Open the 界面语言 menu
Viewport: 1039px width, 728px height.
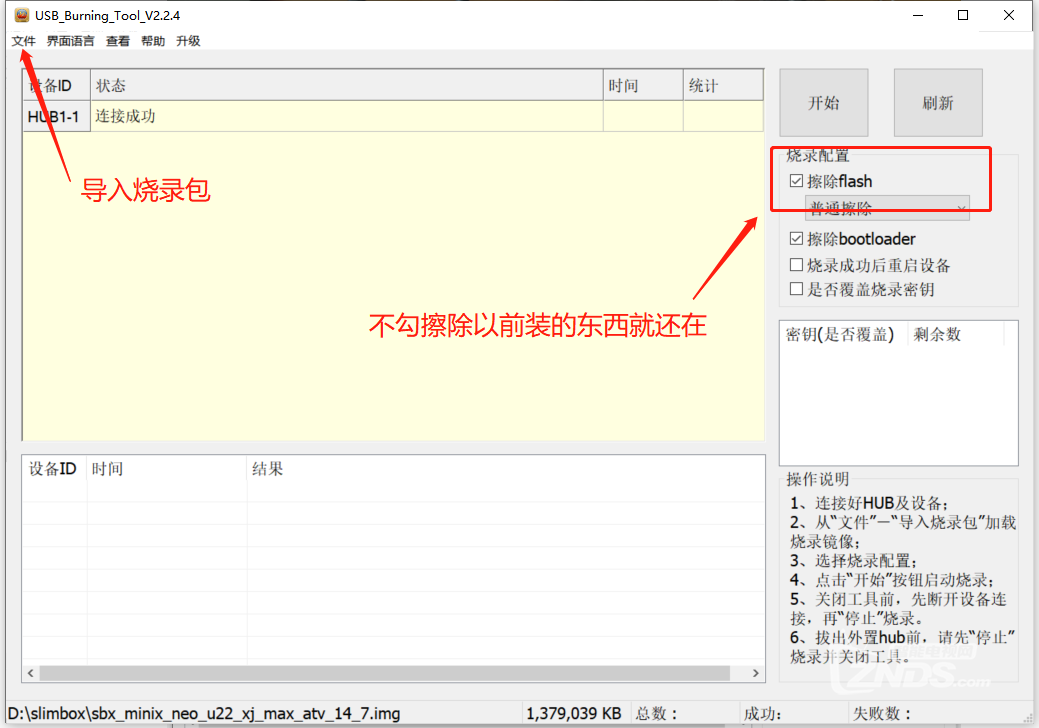coord(70,41)
